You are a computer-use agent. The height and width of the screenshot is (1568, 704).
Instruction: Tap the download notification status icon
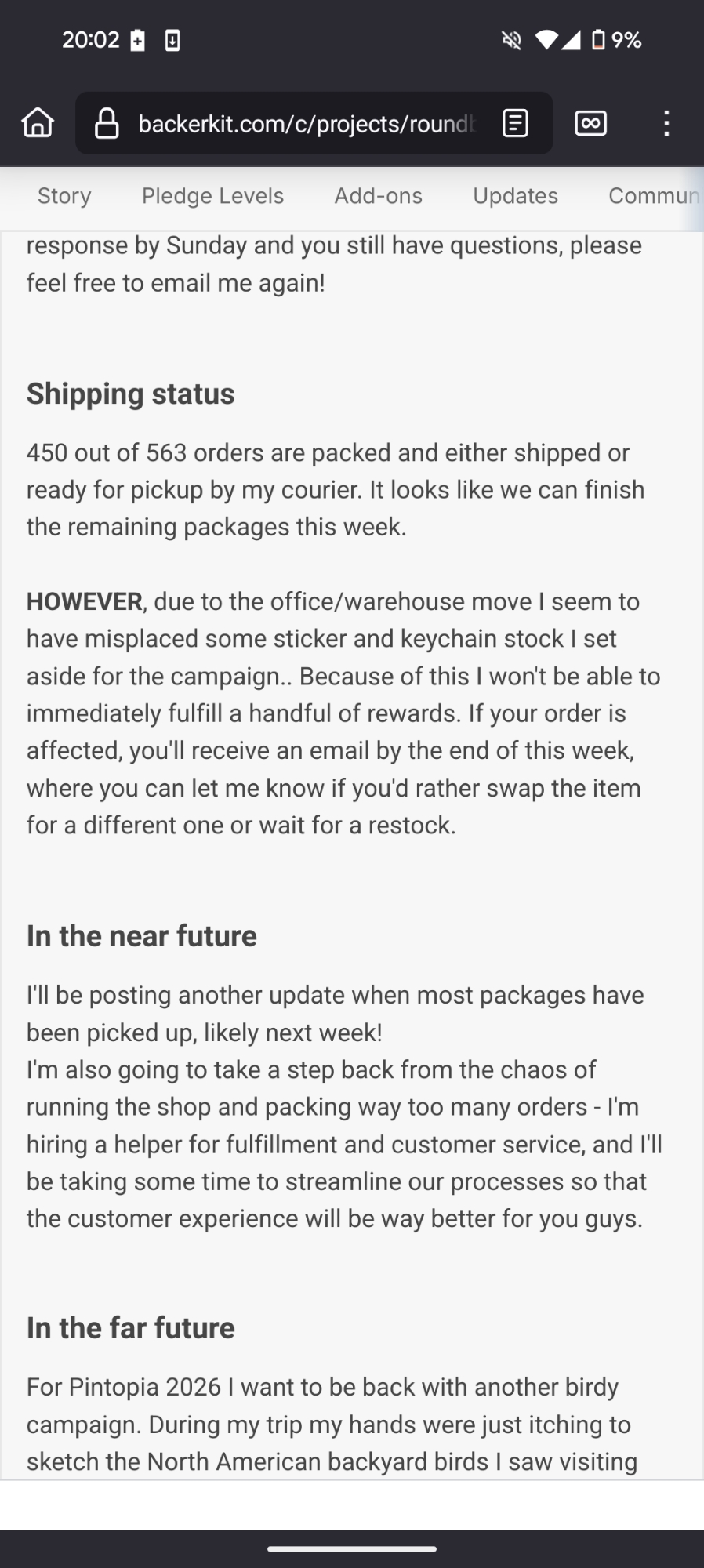coord(172,40)
